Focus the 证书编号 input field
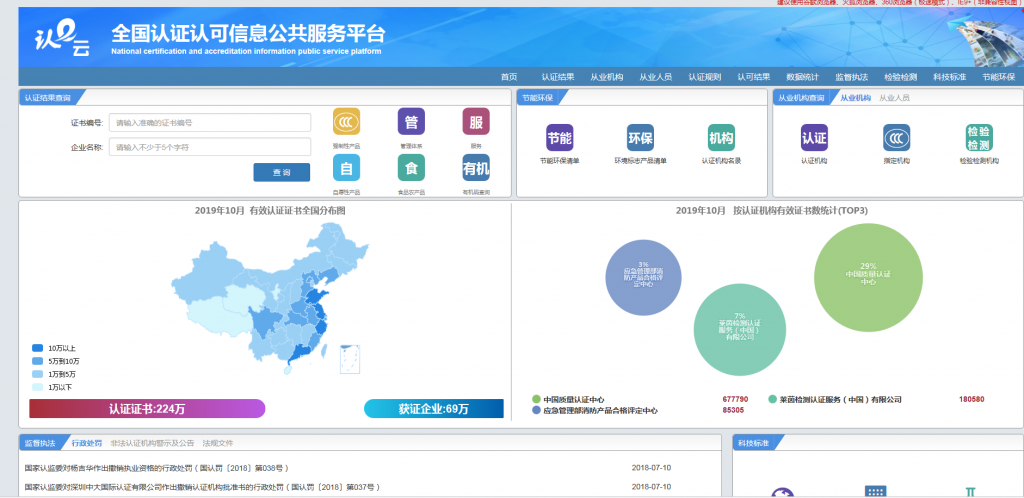This screenshot has width=1024, height=498. pyautogui.click(x=210, y=122)
